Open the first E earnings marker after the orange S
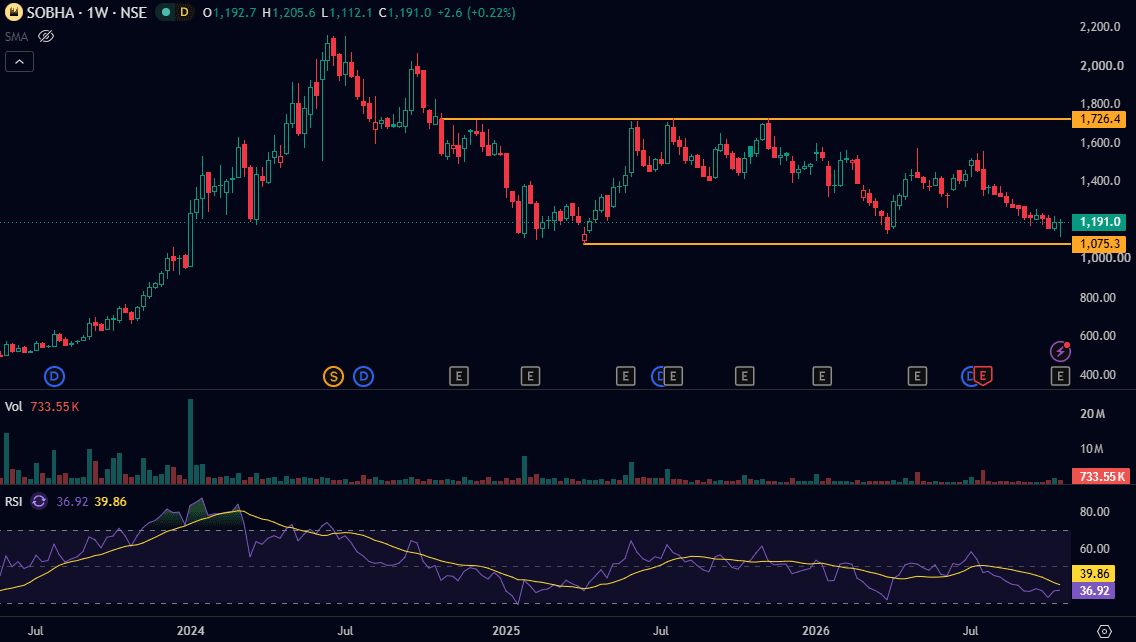 click(x=459, y=376)
